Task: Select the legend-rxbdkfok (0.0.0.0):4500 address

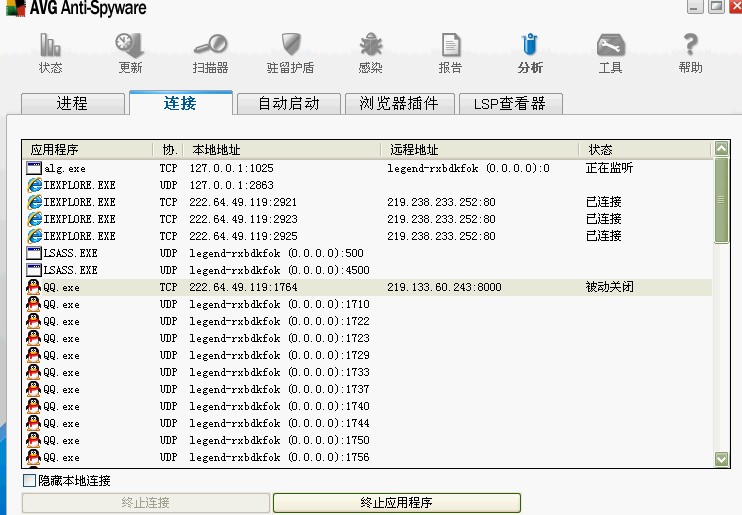Action: (279, 270)
